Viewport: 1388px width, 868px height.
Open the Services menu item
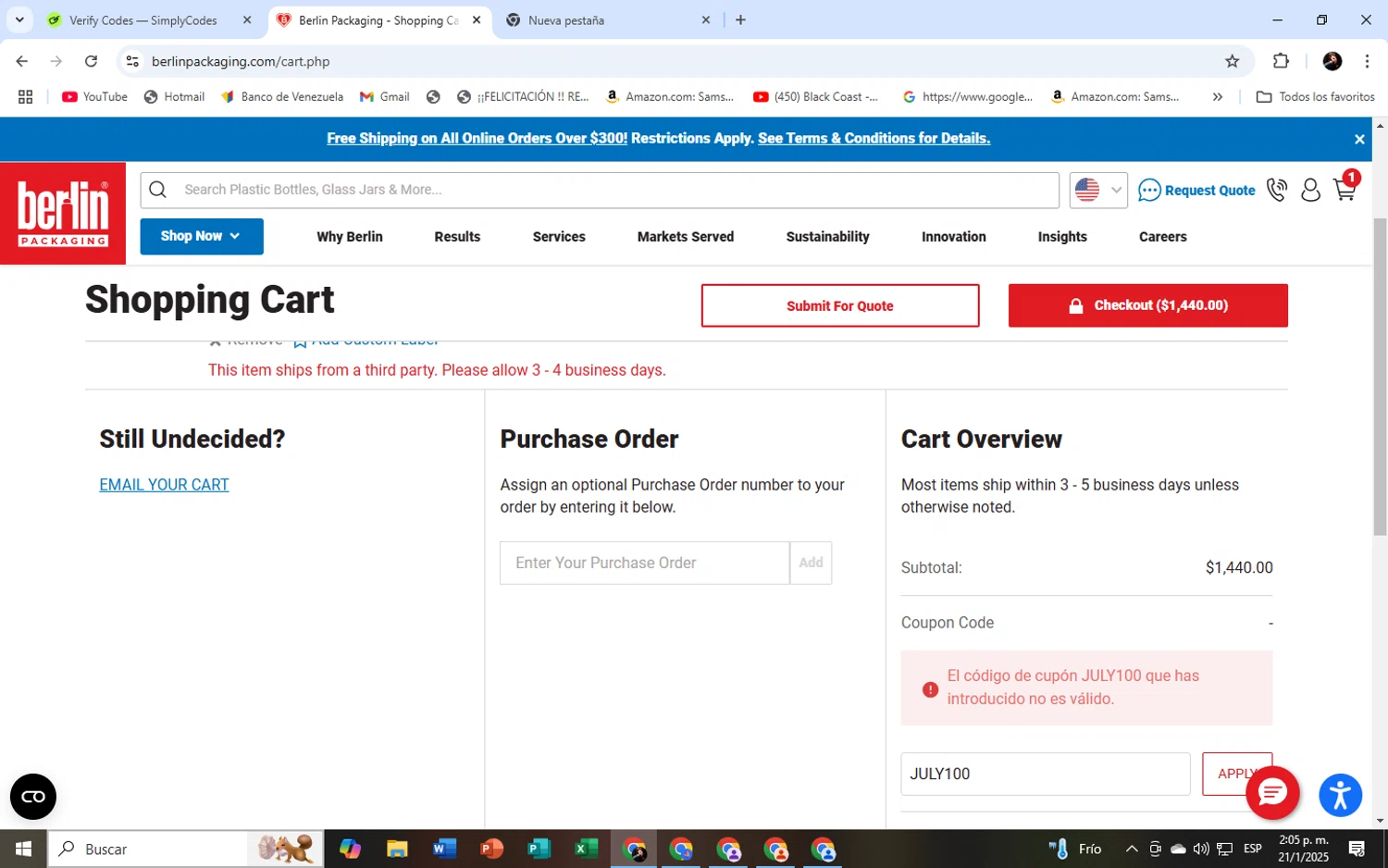point(559,237)
